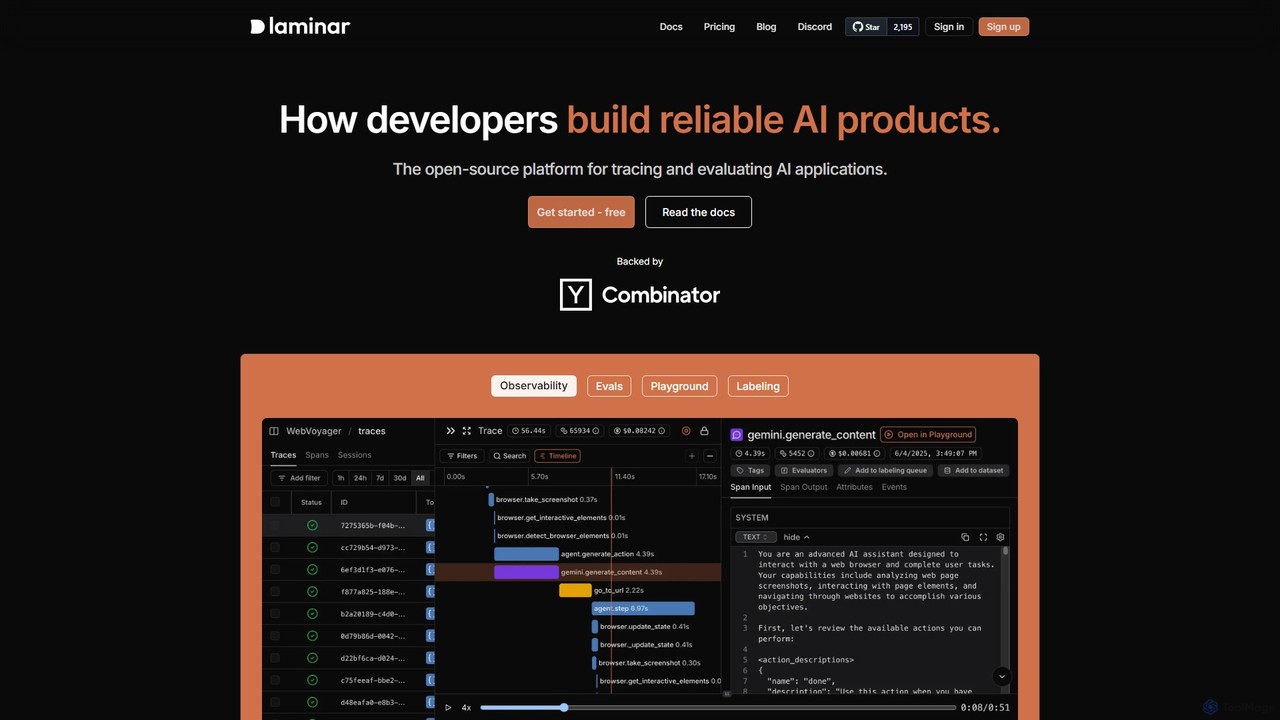Click the Evaluators button
This screenshot has width=1280, height=720.
click(x=804, y=470)
